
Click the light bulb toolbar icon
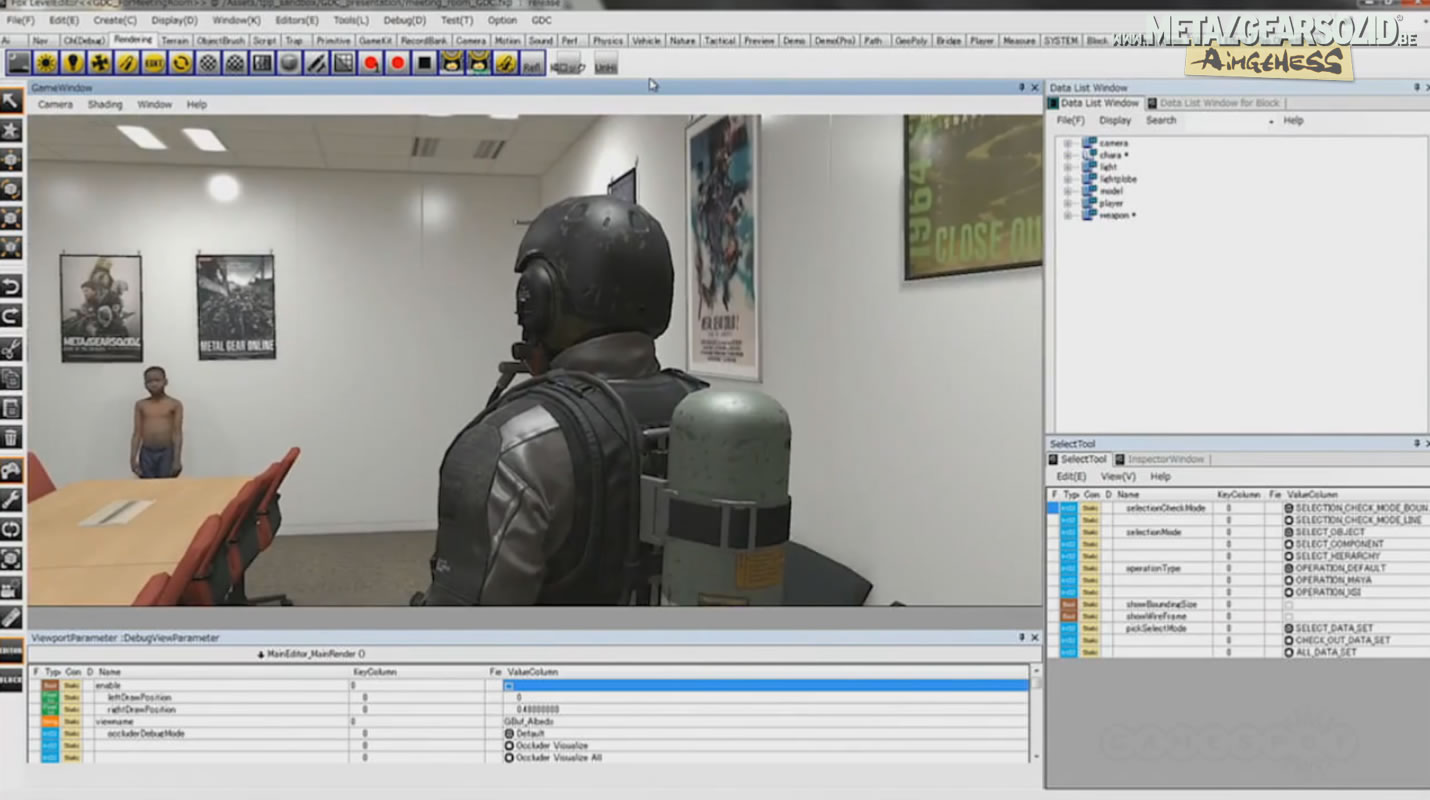pyautogui.click(x=72, y=64)
